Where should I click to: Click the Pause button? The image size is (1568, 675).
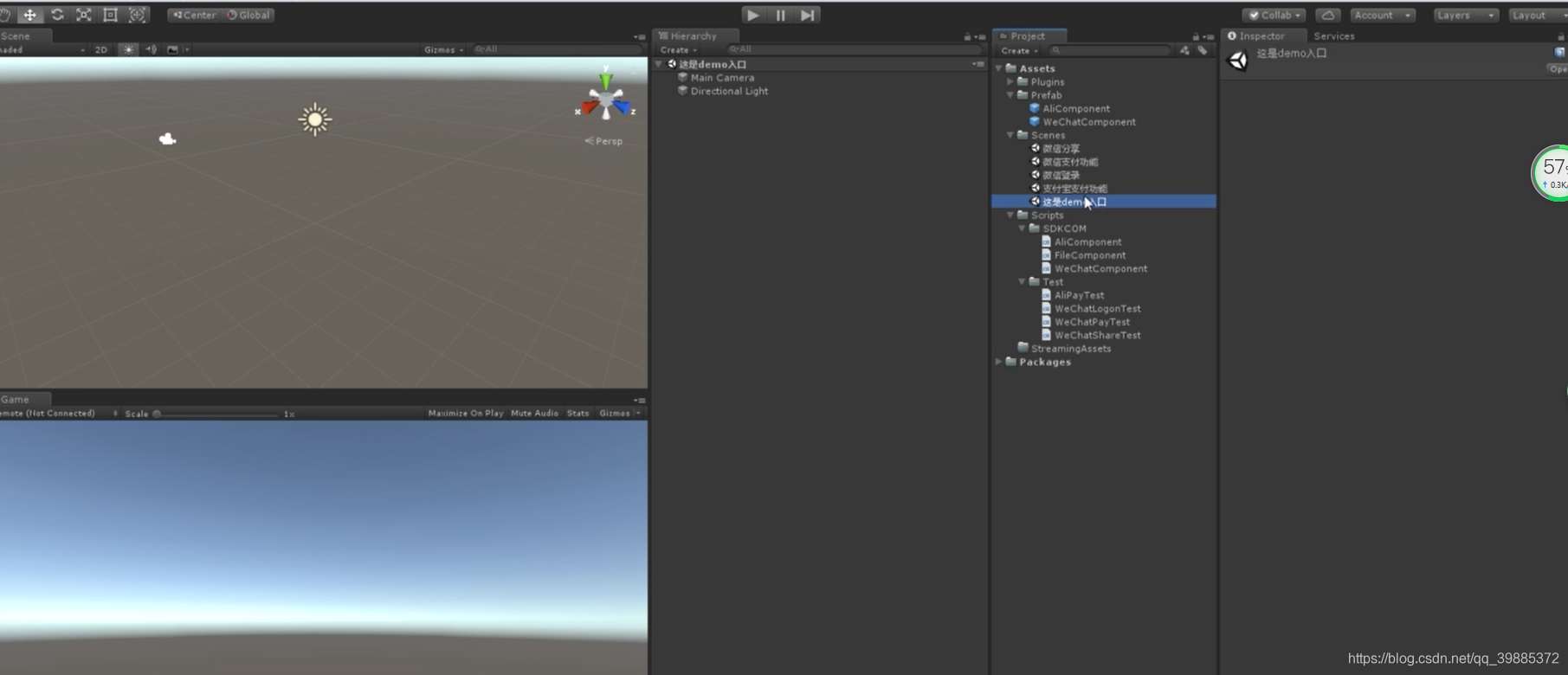(780, 15)
